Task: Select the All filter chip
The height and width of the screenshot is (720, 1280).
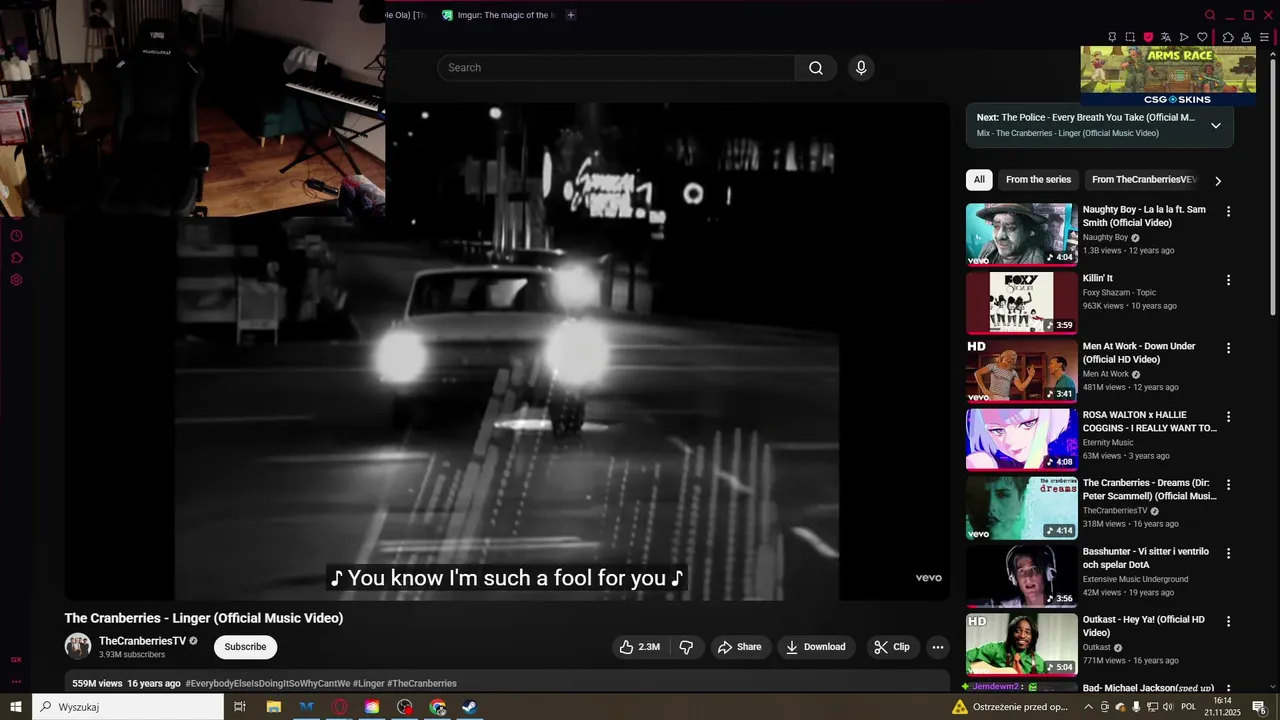Action: tap(979, 180)
